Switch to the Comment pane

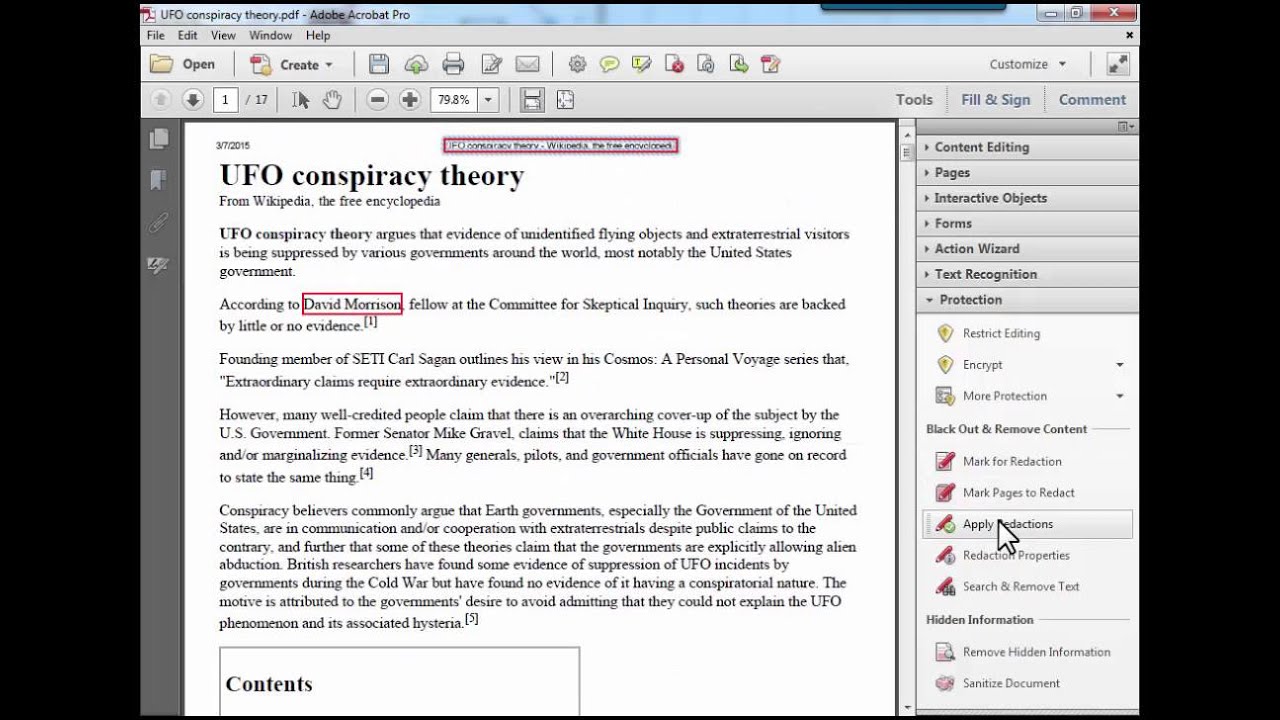pyautogui.click(x=1092, y=99)
